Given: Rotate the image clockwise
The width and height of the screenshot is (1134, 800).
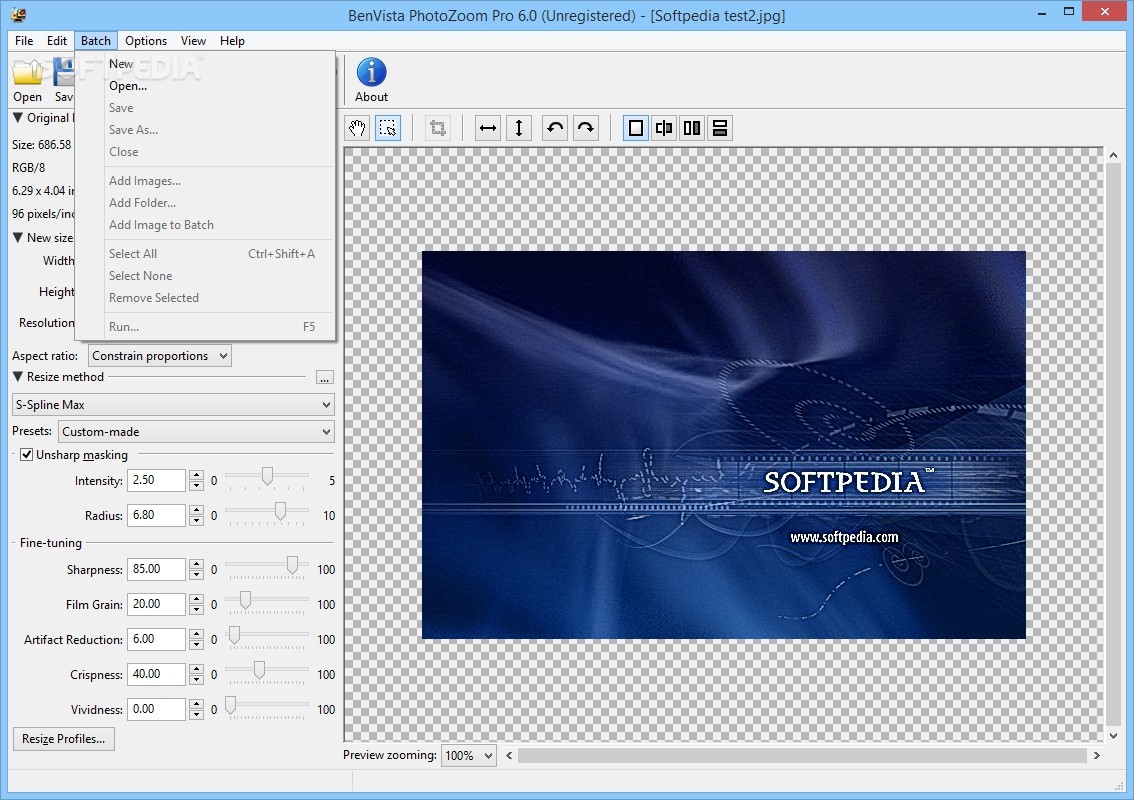Looking at the screenshot, I should [586, 128].
